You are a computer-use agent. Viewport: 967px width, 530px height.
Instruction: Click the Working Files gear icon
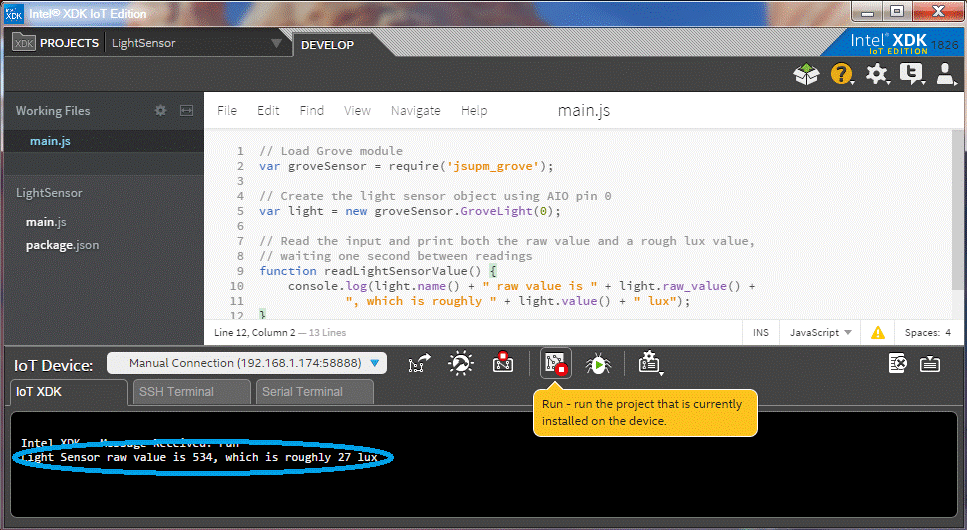click(160, 110)
